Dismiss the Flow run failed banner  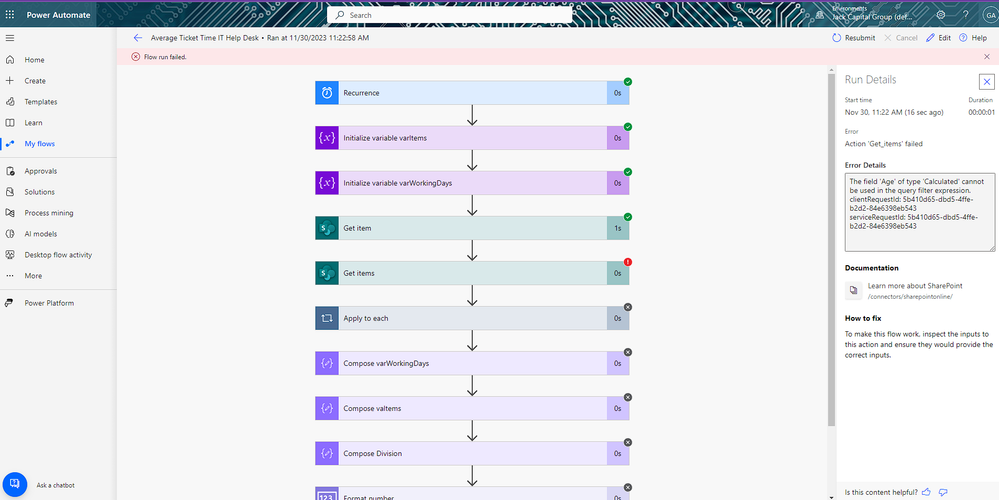pos(987,57)
